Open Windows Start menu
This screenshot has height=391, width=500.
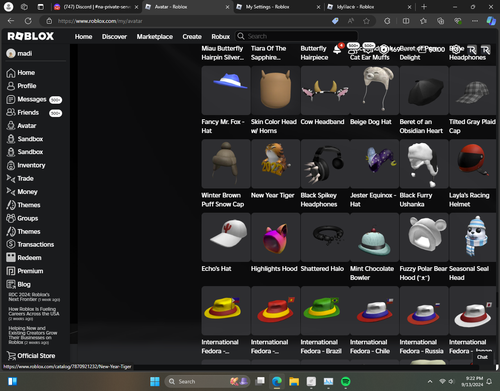(x=155, y=381)
